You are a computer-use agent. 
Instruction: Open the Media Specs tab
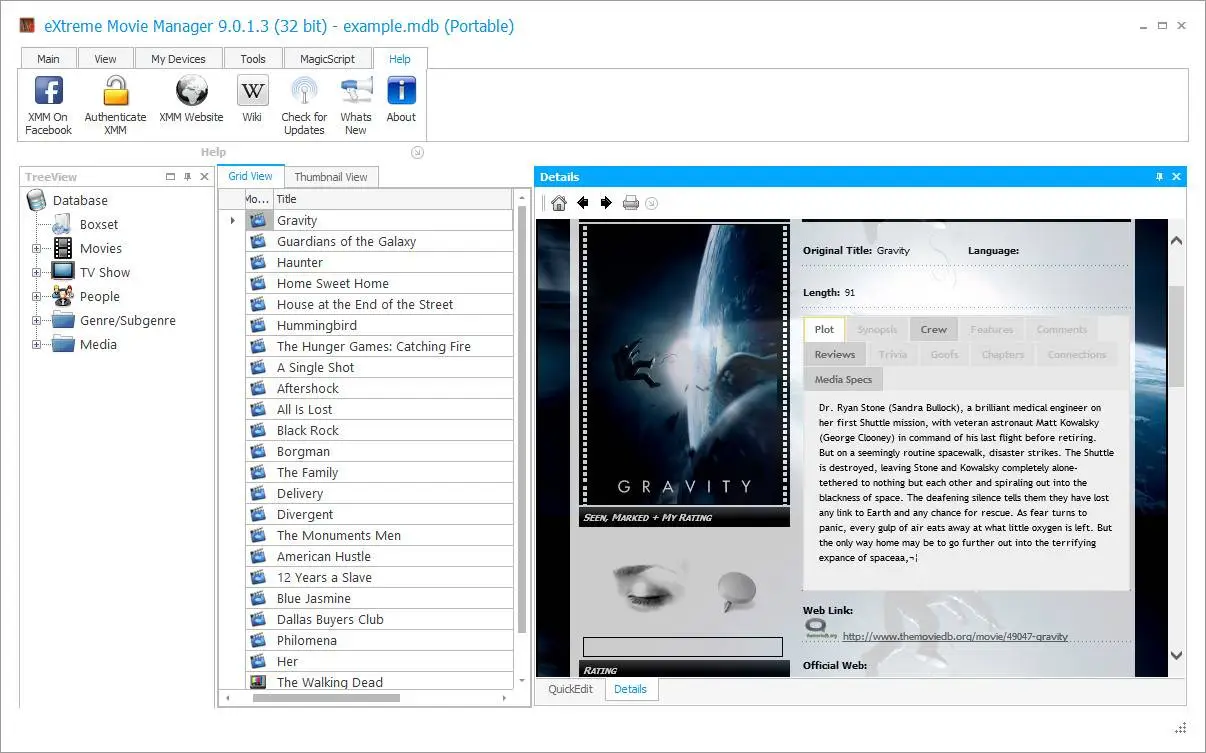coord(843,379)
